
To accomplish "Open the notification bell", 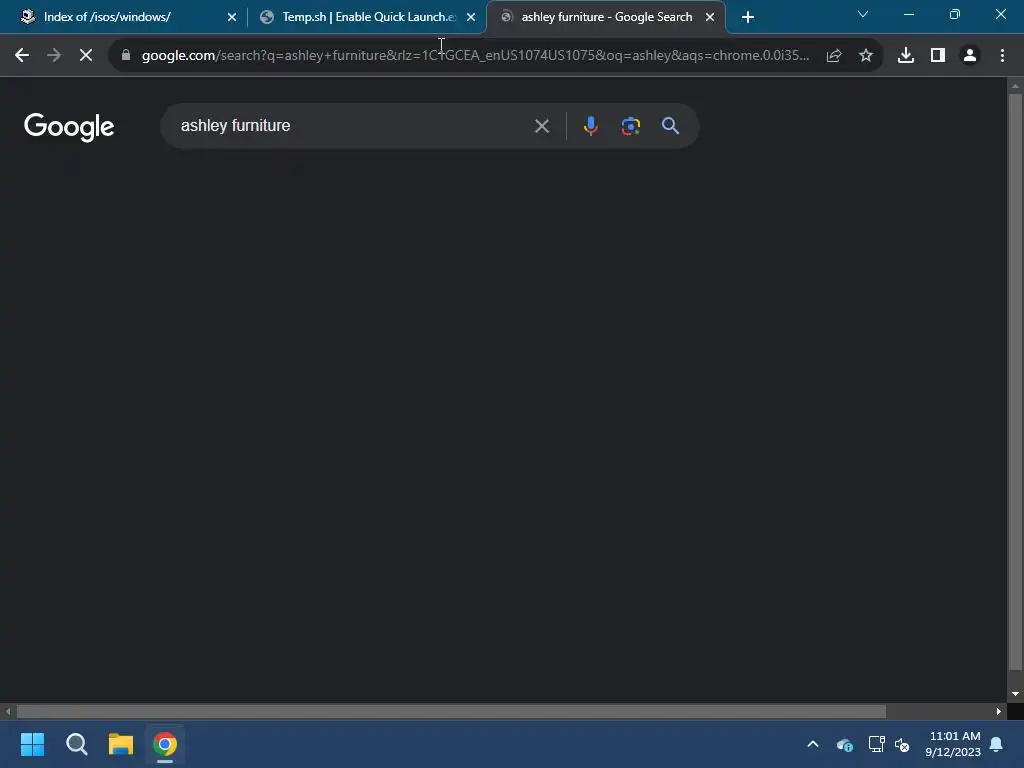I will (997, 744).
